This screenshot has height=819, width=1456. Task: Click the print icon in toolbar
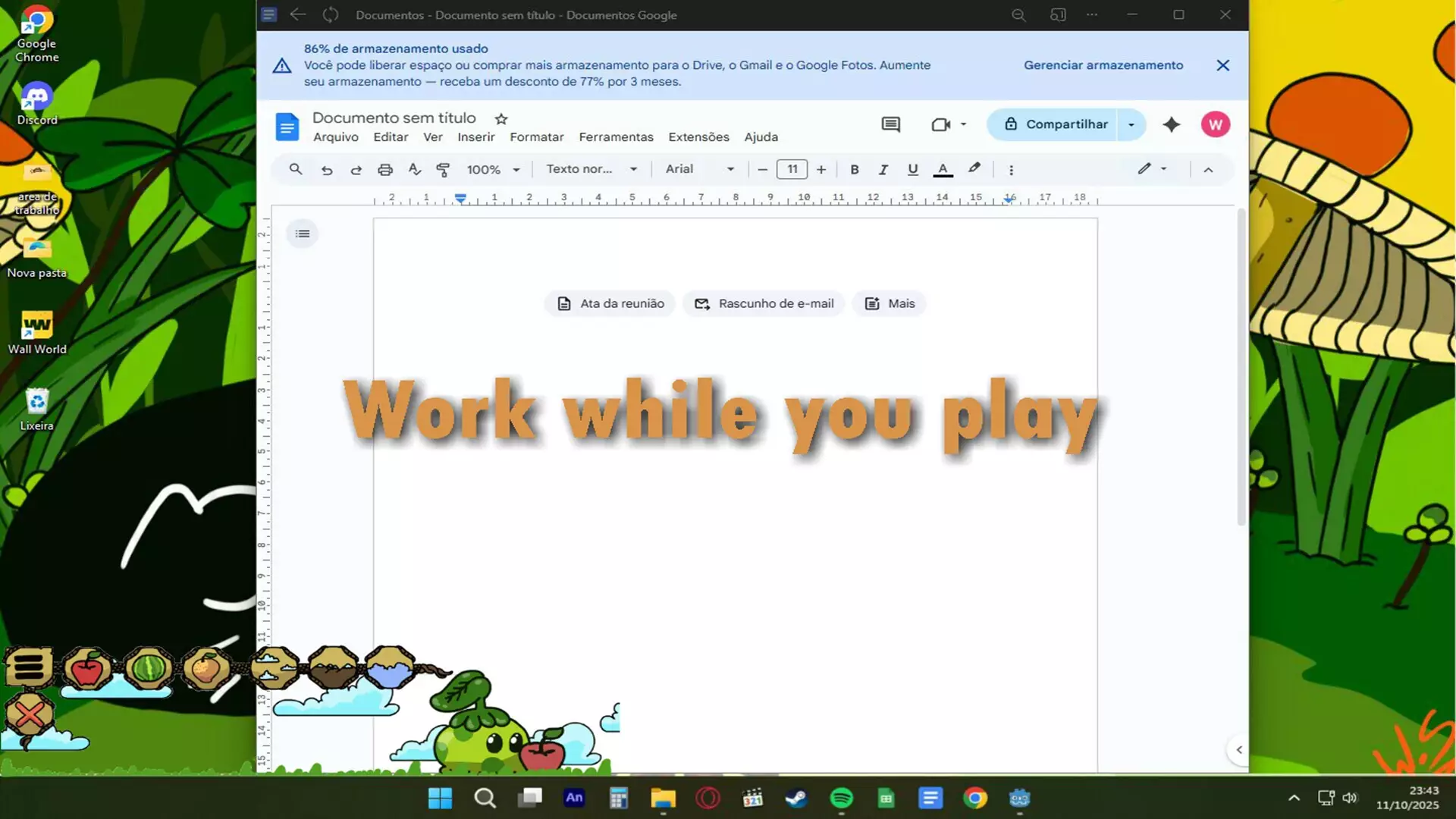(x=385, y=169)
